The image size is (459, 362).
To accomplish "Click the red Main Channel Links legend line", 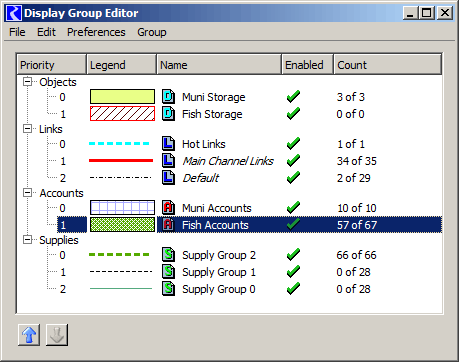I will 121,161.
